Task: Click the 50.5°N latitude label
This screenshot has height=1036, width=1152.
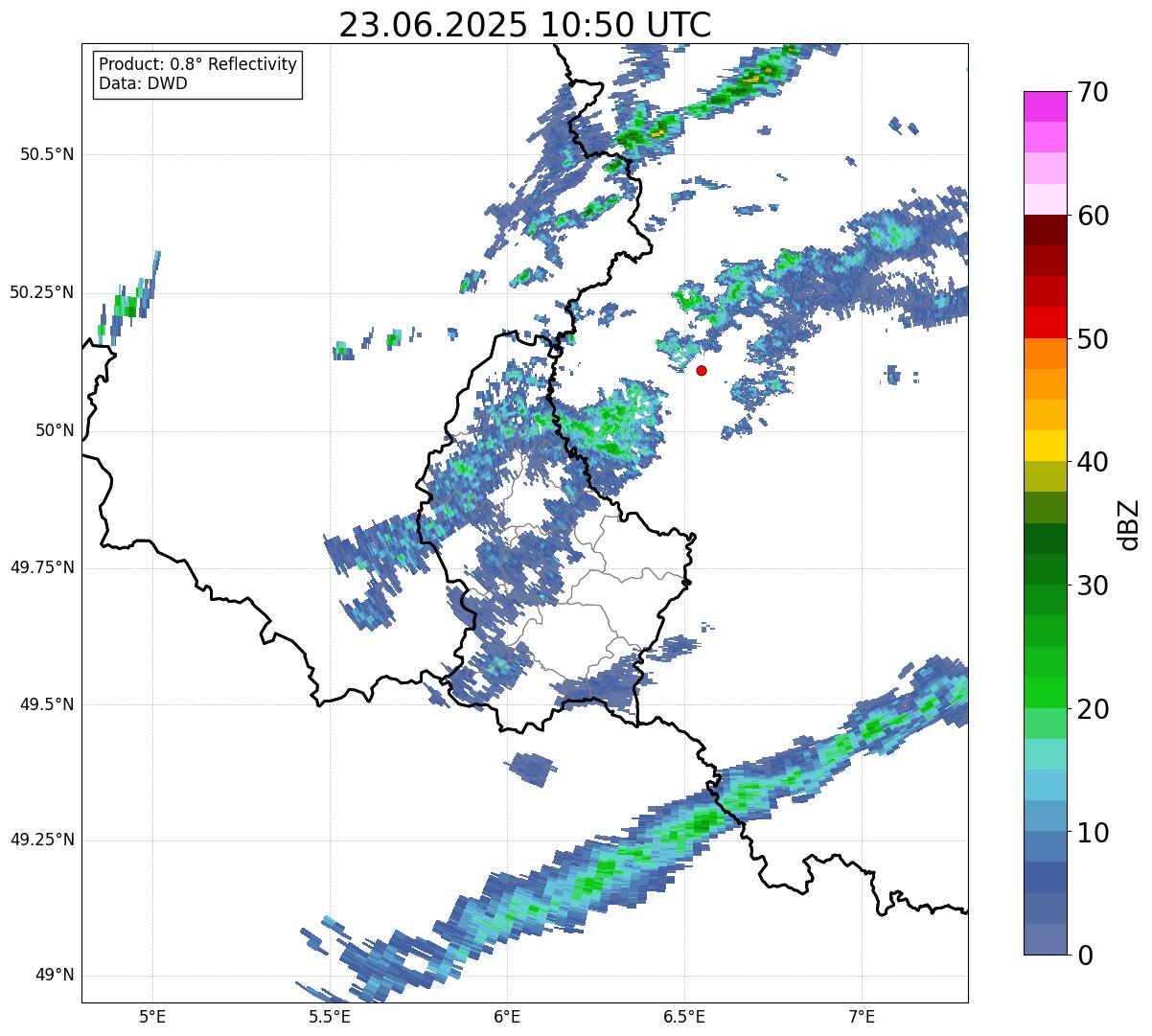Action: 47,154
